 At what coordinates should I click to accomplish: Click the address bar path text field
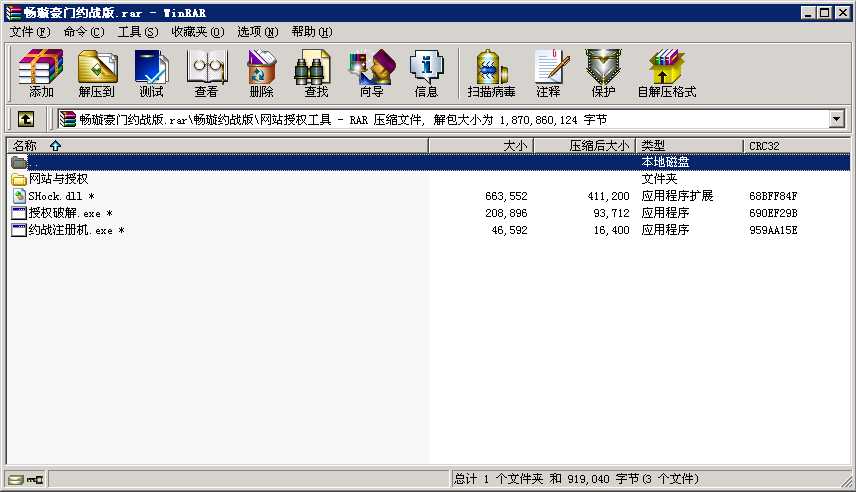coord(445,119)
